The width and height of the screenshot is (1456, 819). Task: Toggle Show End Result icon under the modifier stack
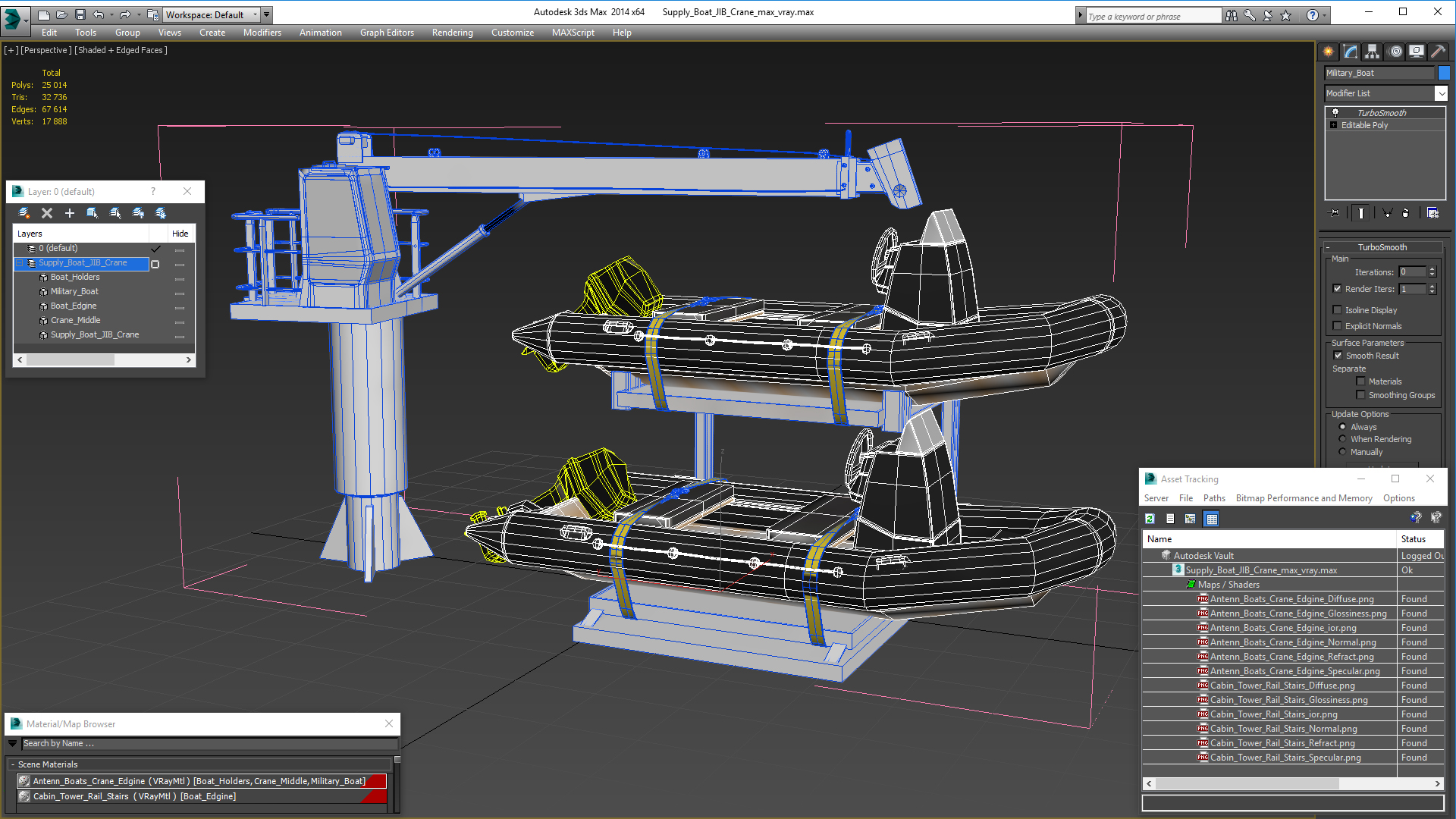(1361, 213)
